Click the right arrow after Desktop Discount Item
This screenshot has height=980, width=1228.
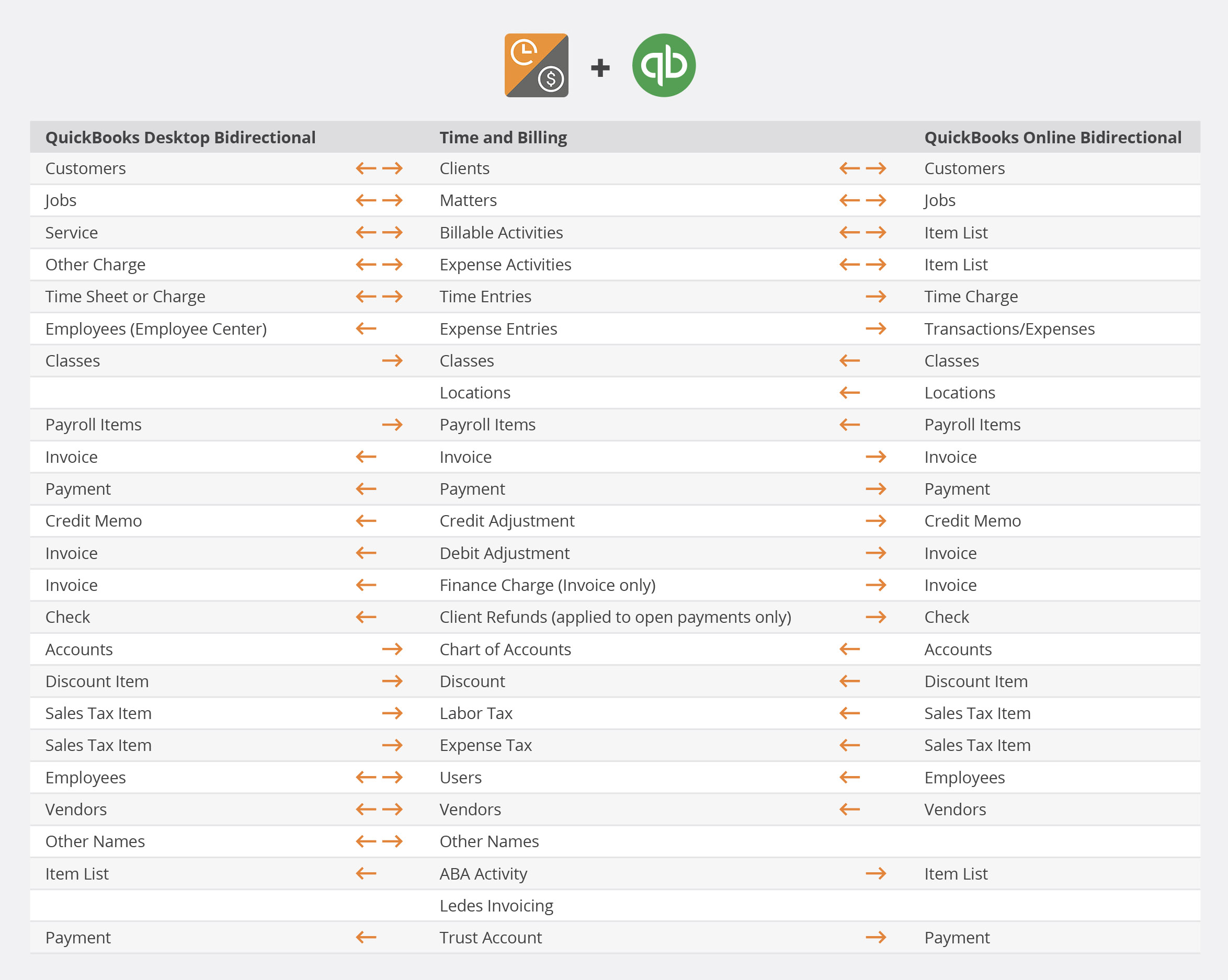click(392, 681)
